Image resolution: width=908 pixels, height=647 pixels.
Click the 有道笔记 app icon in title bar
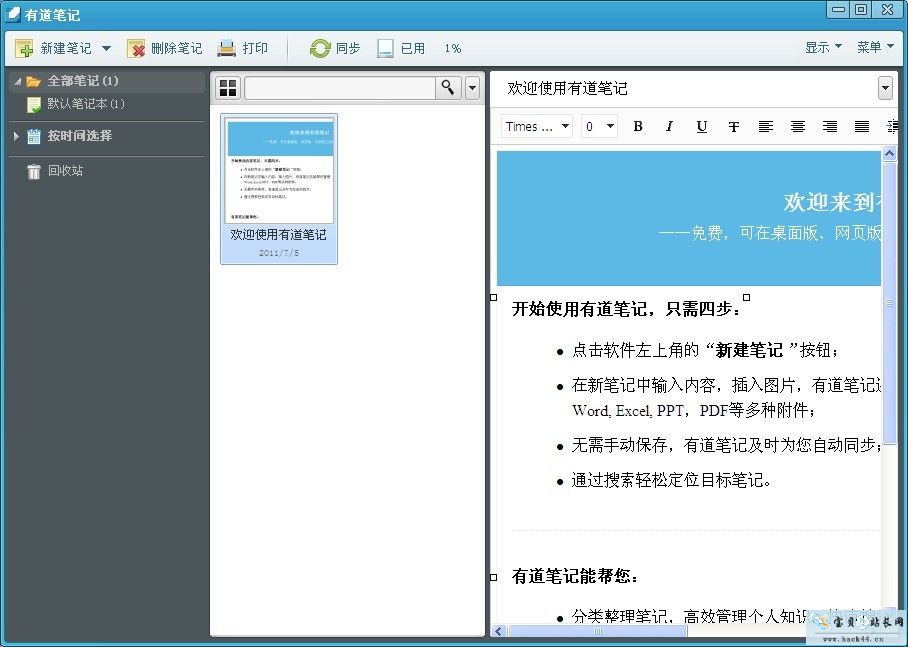click(x=13, y=14)
